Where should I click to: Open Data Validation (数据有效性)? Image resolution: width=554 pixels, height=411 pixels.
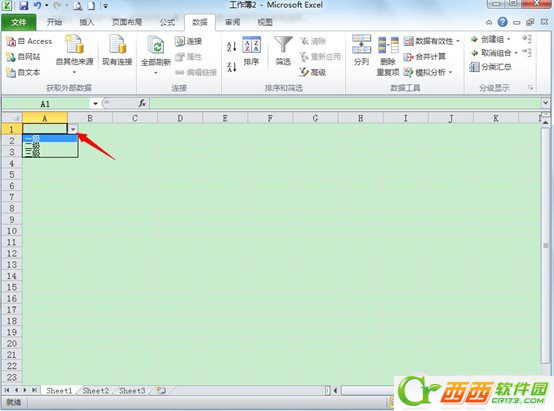coord(429,41)
